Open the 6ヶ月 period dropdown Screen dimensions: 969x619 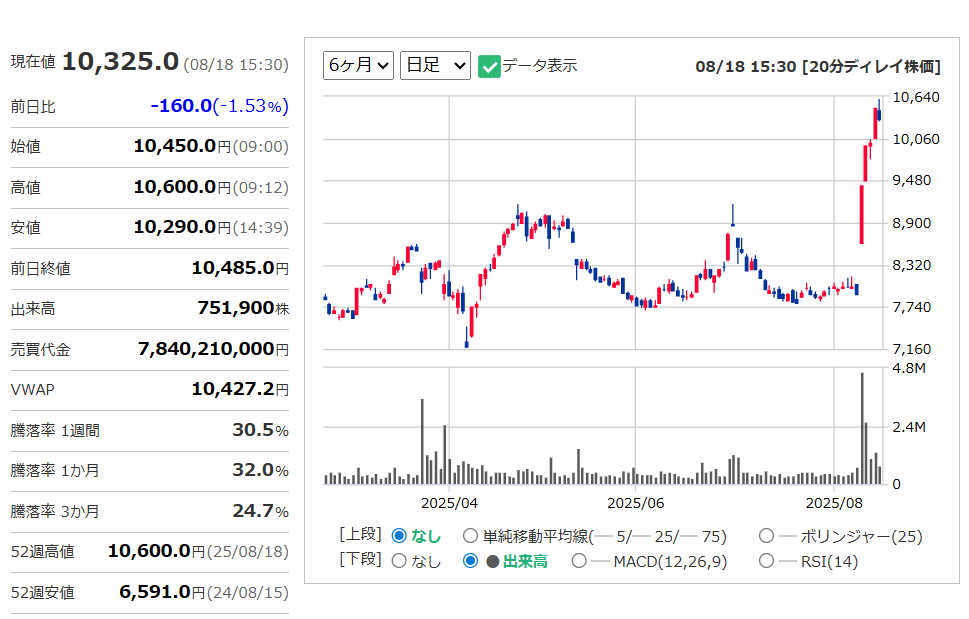358,66
